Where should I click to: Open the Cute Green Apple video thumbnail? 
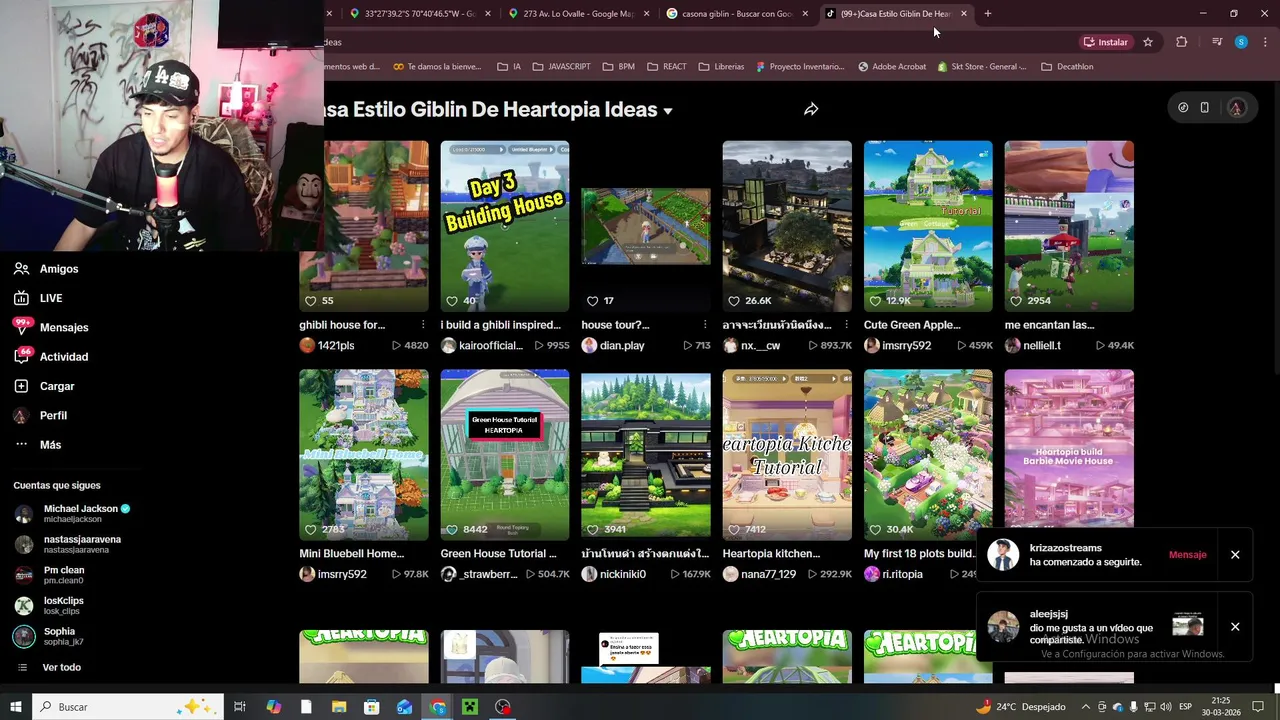[928, 226]
